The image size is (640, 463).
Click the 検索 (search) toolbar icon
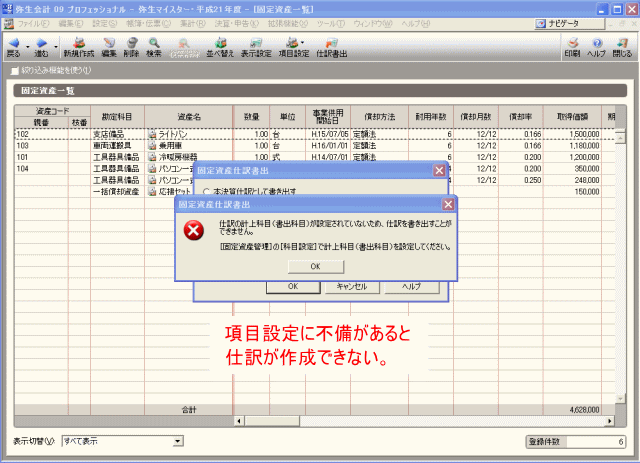tap(154, 47)
